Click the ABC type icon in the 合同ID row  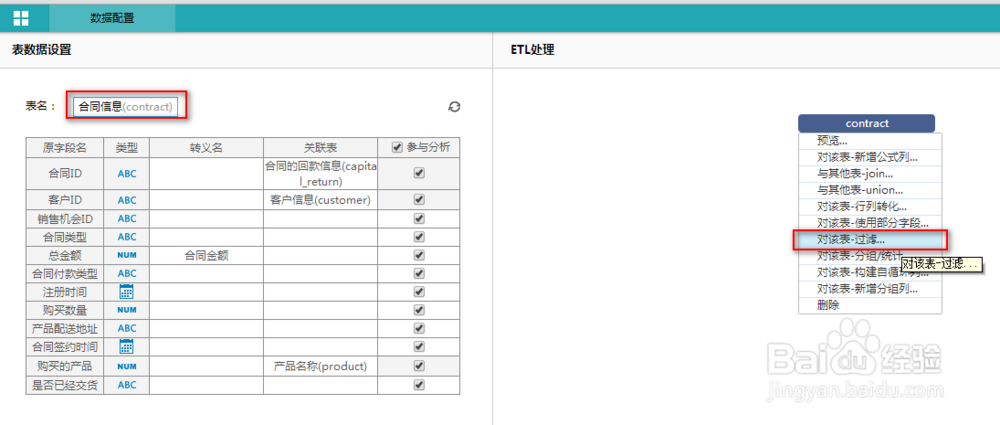tap(127, 173)
